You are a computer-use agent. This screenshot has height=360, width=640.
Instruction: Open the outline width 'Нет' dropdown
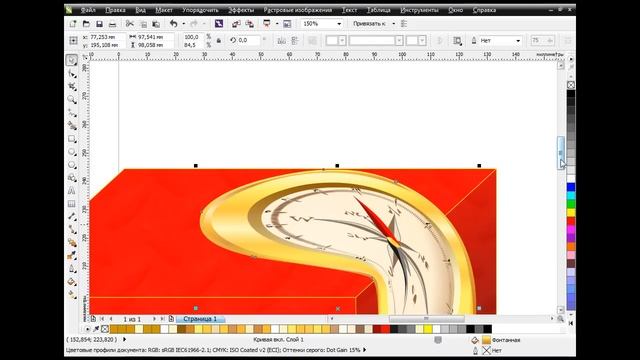pos(518,40)
